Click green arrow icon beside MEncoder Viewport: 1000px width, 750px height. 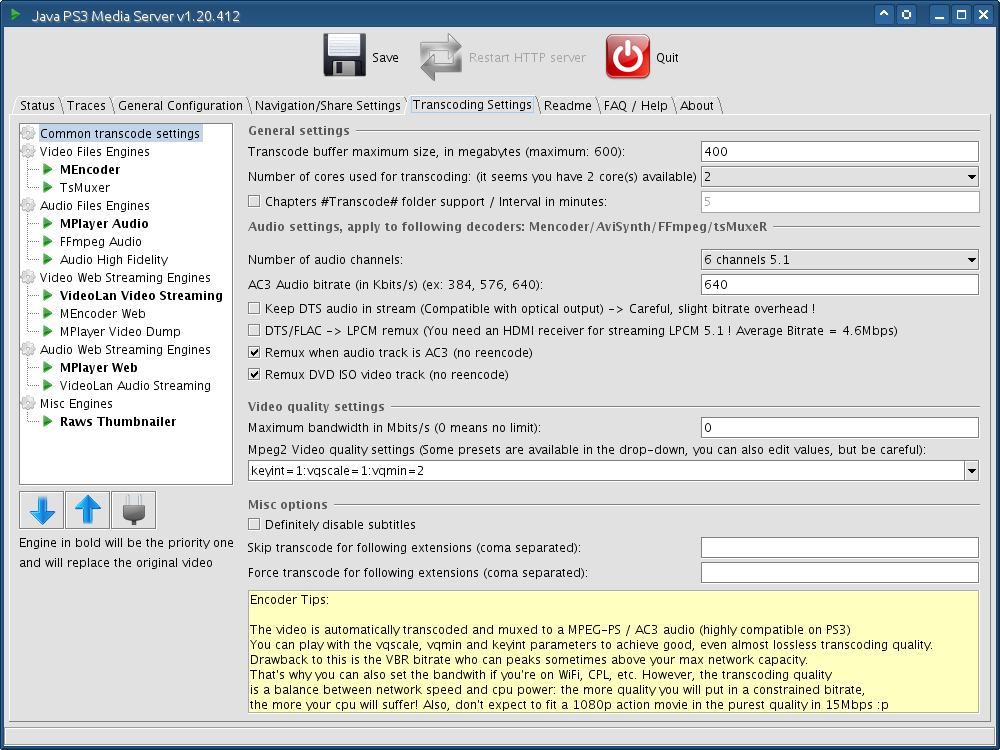(x=48, y=170)
